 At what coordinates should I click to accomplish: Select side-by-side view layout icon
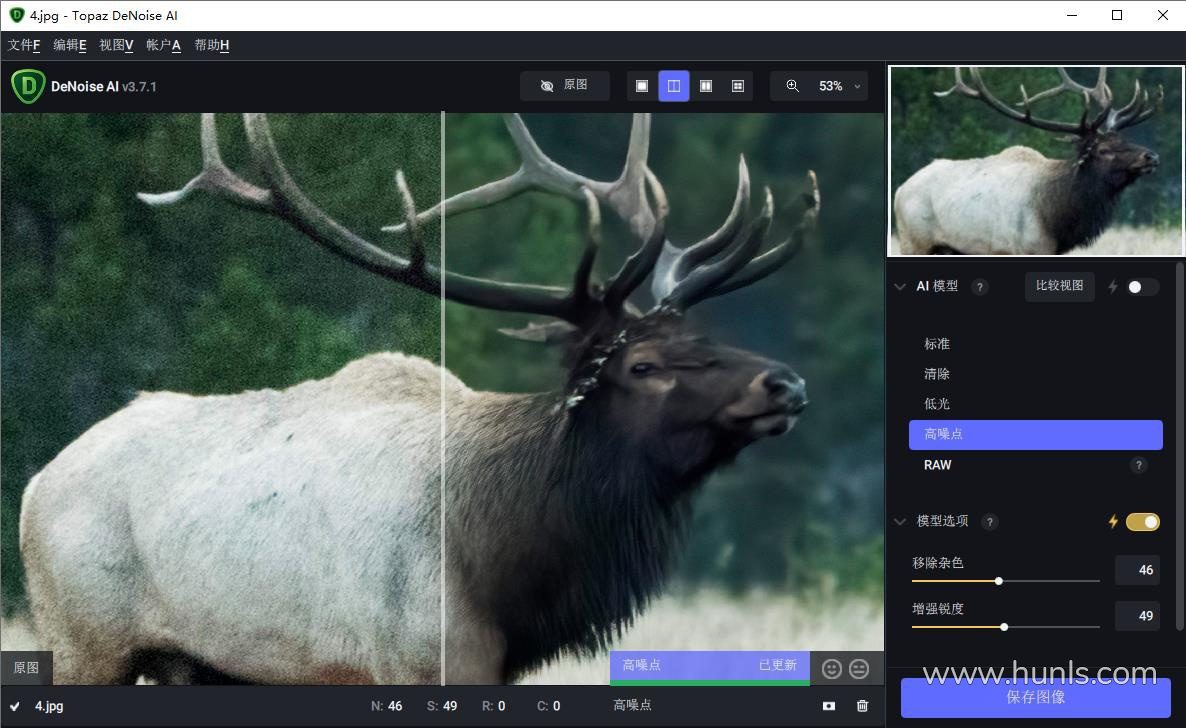click(x=706, y=86)
